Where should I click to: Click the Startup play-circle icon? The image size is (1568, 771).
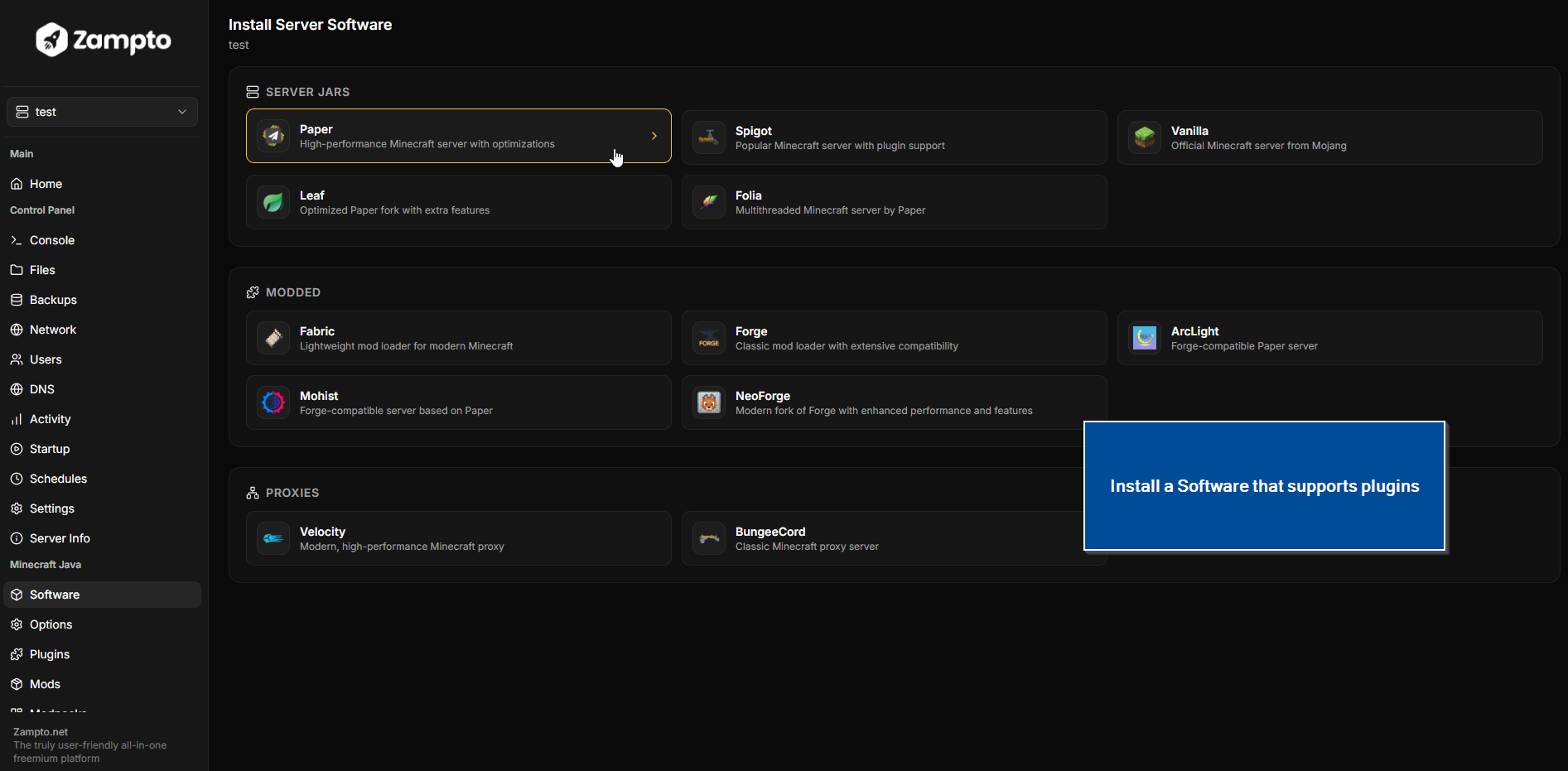click(x=17, y=449)
